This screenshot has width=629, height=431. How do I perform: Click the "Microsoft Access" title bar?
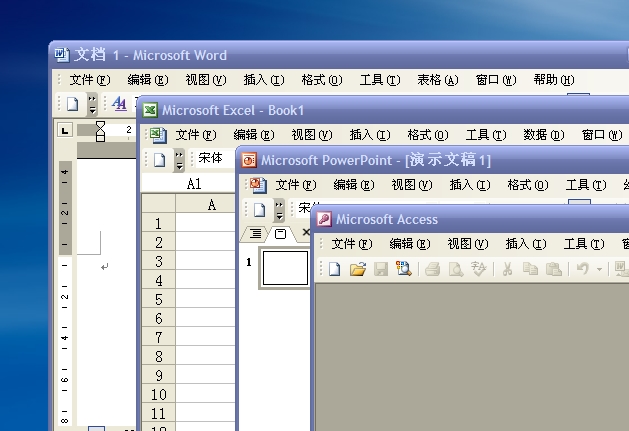387,219
